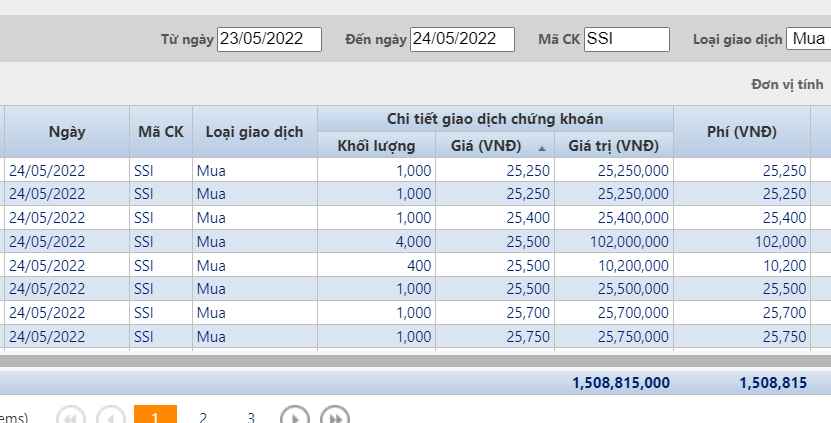Screen dimensions: 831x423
Task: Click the Mã CK column header
Action: click(161, 131)
